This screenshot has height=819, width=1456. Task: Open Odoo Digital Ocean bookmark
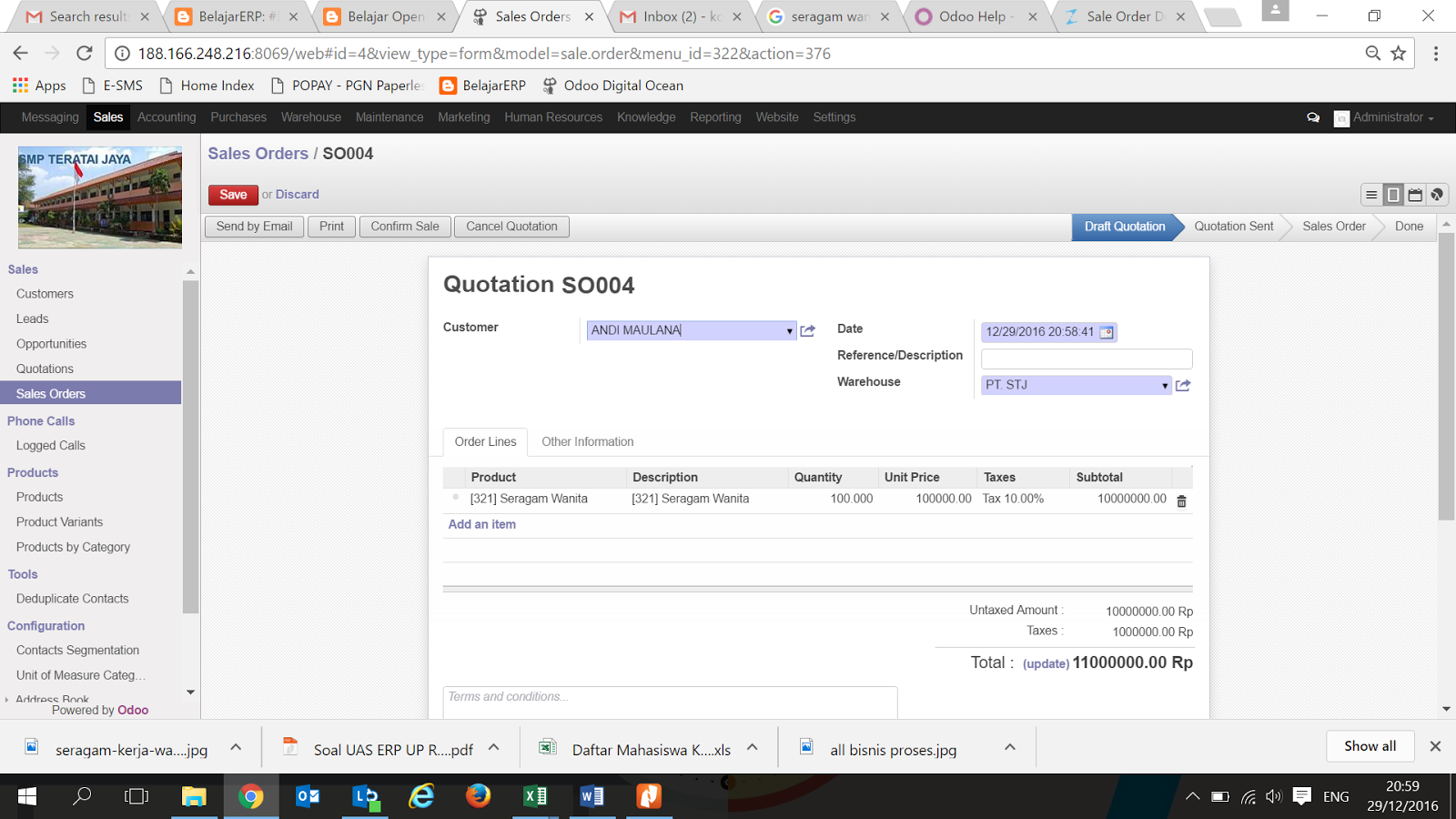tap(612, 86)
